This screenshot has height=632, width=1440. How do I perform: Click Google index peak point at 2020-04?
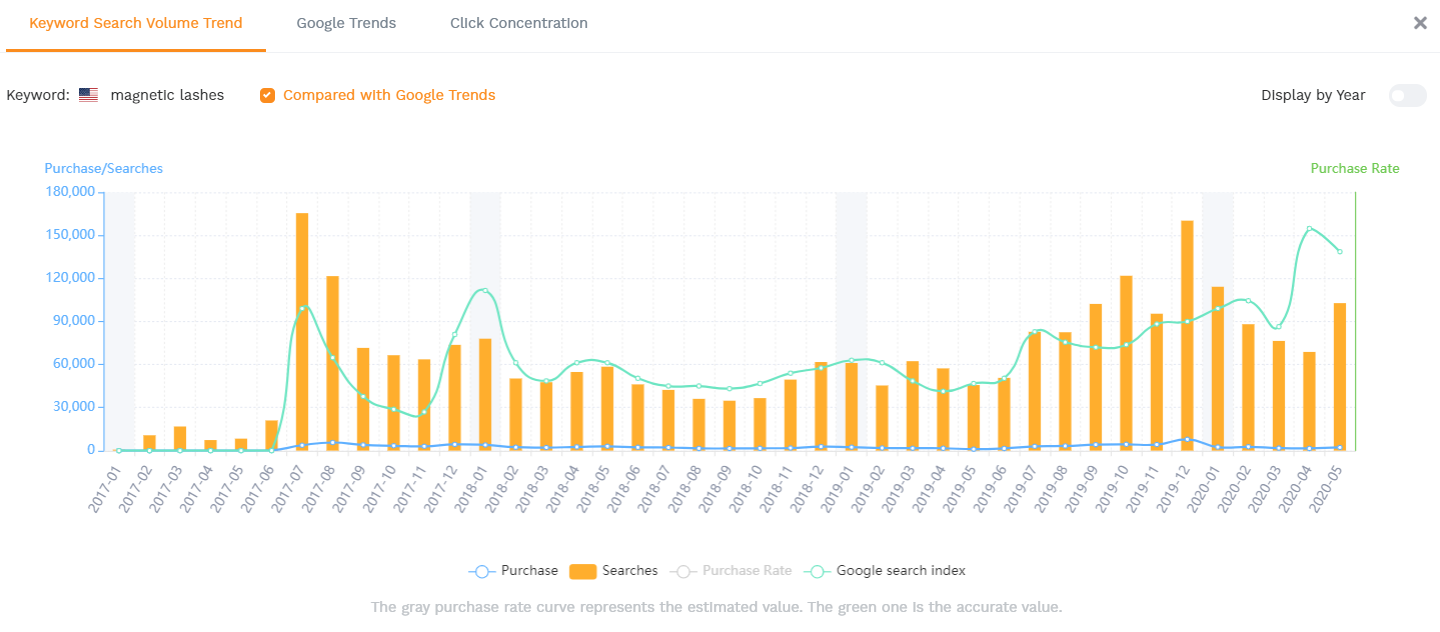pyautogui.click(x=1309, y=229)
